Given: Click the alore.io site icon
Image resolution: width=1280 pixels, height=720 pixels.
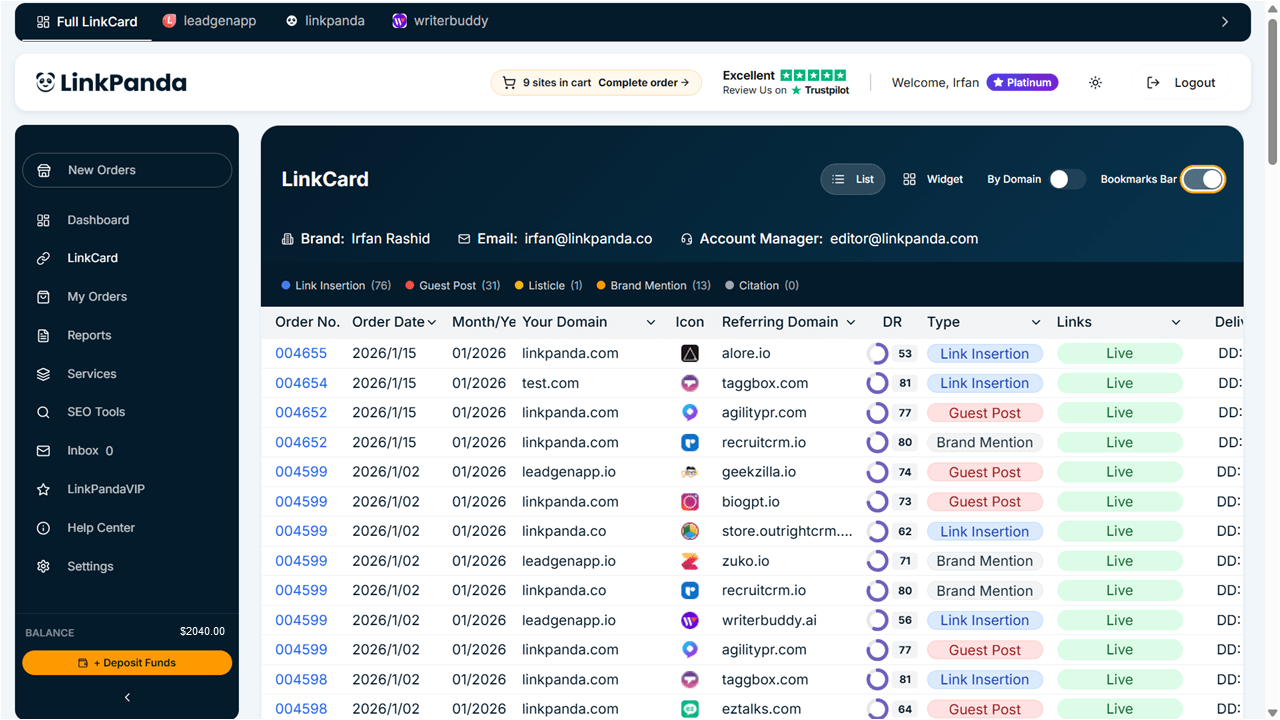Looking at the screenshot, I should [x=689, y=353].
